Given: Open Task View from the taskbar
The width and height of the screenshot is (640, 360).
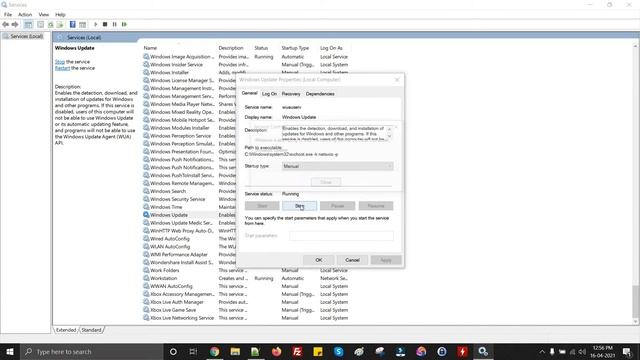Looking at the screenshot, I should (x=193, y=351).
